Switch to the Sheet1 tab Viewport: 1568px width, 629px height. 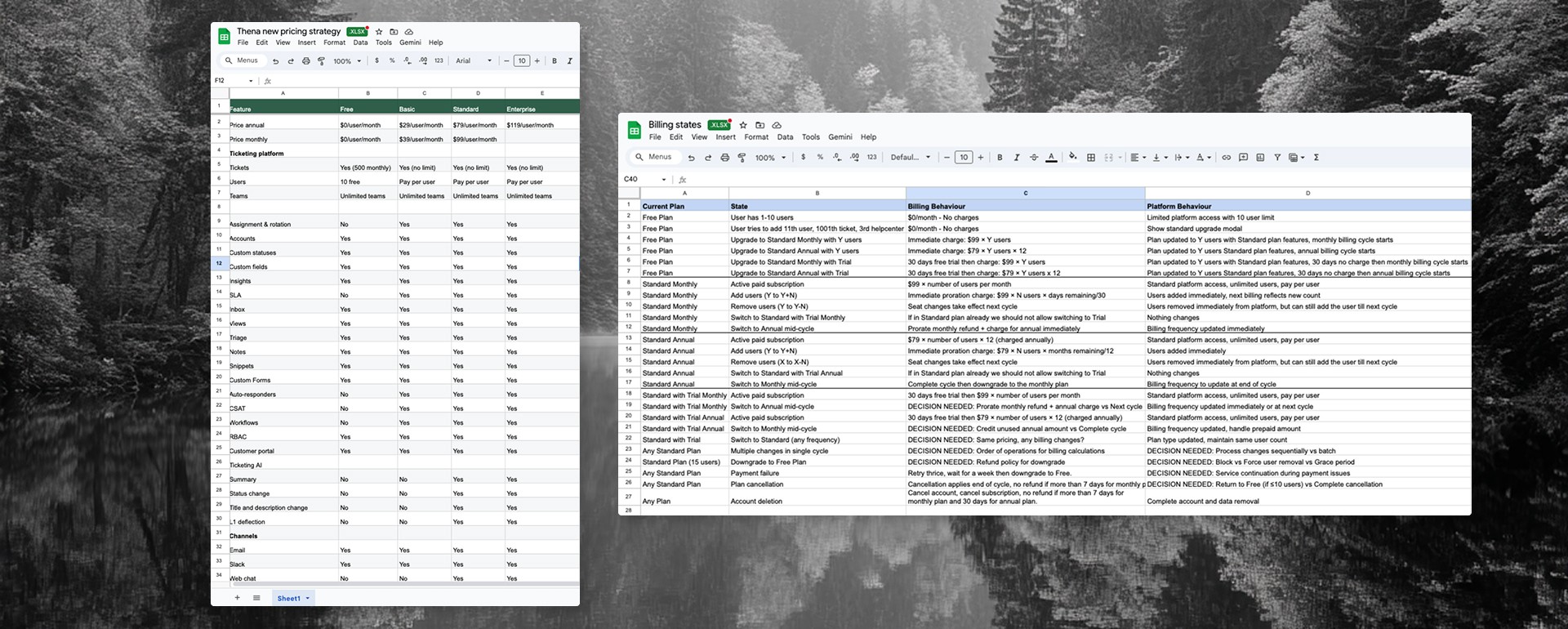[288, 598]
